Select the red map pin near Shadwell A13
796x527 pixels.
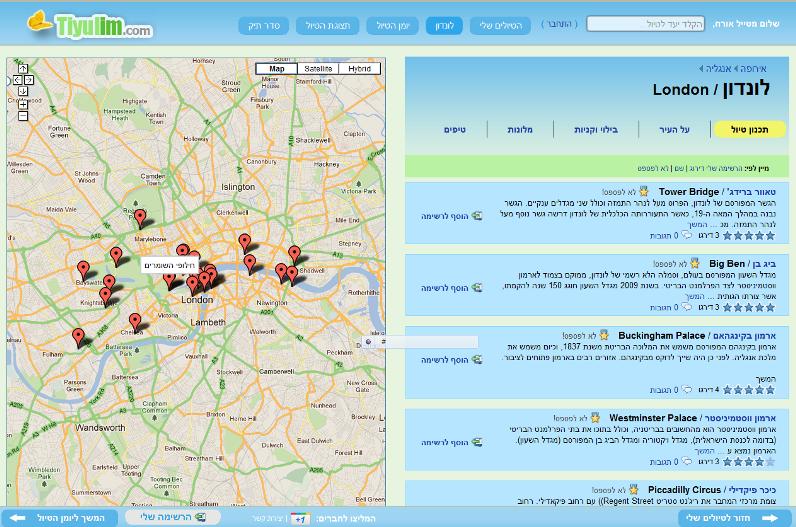click(x=294, y=254)
